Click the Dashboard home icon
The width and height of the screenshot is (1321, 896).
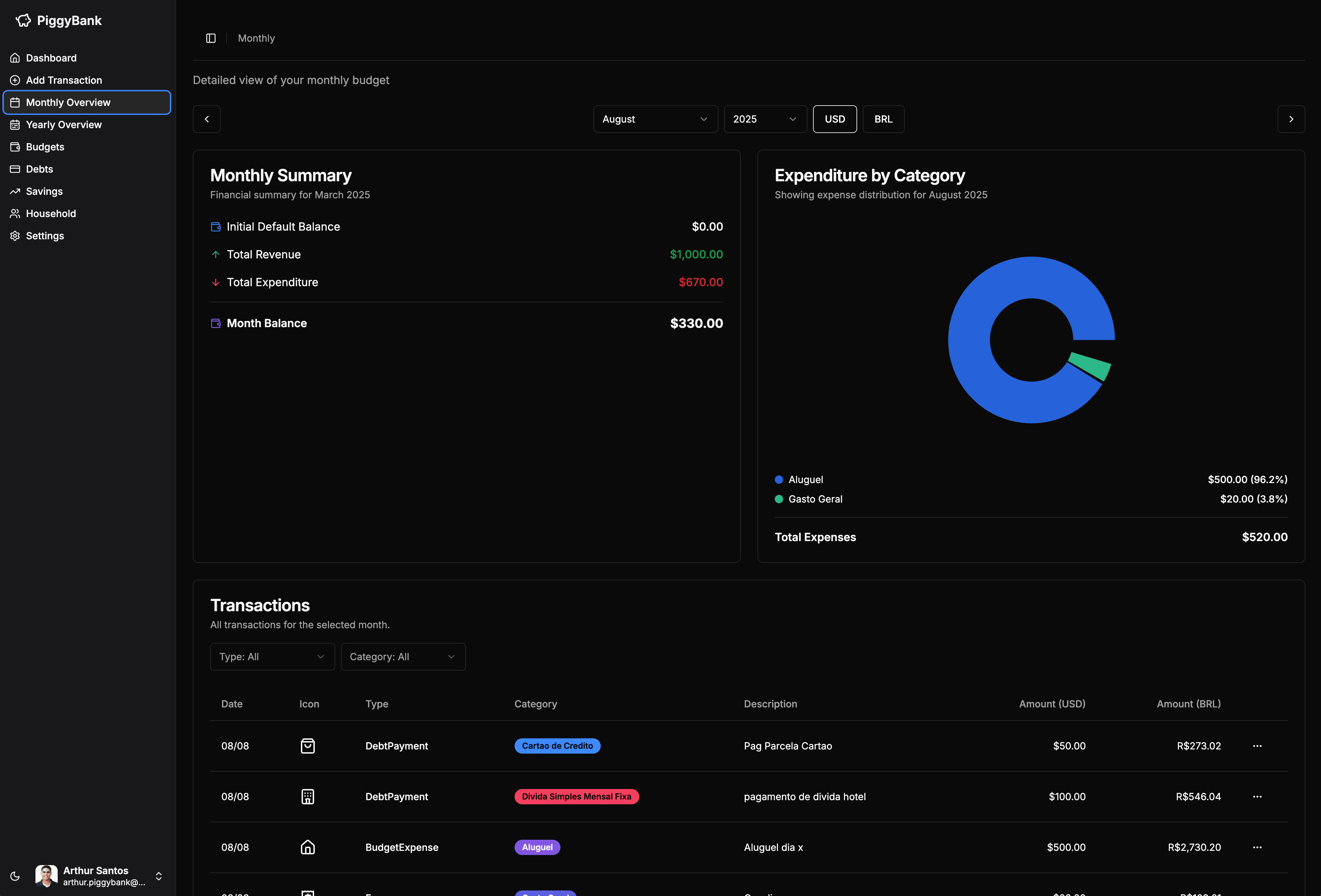tap(15, 57)
